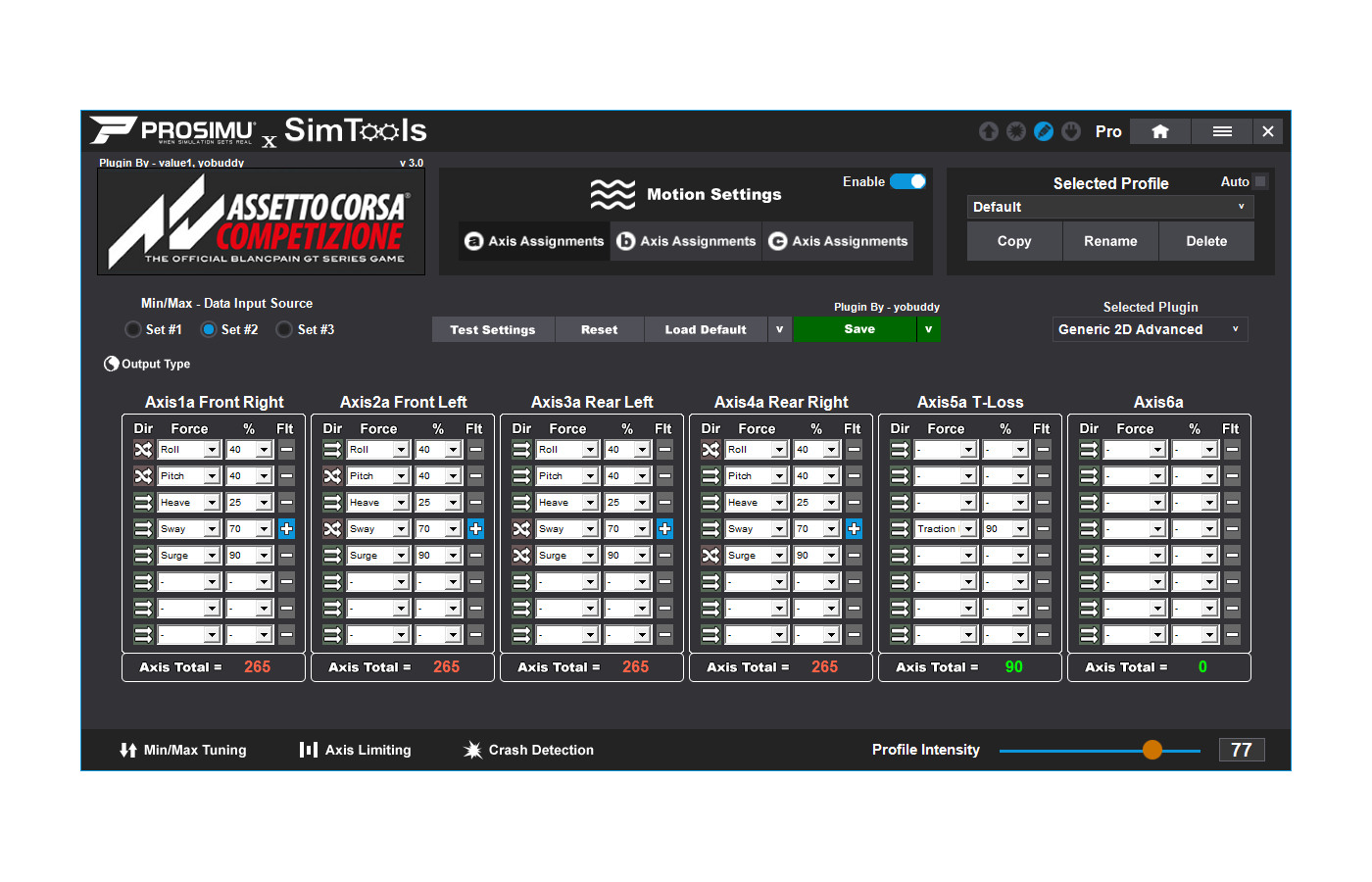This screenshot has height=882, width=1372.
Task: Click the Test Settings button
Action: tap(493, 329)
